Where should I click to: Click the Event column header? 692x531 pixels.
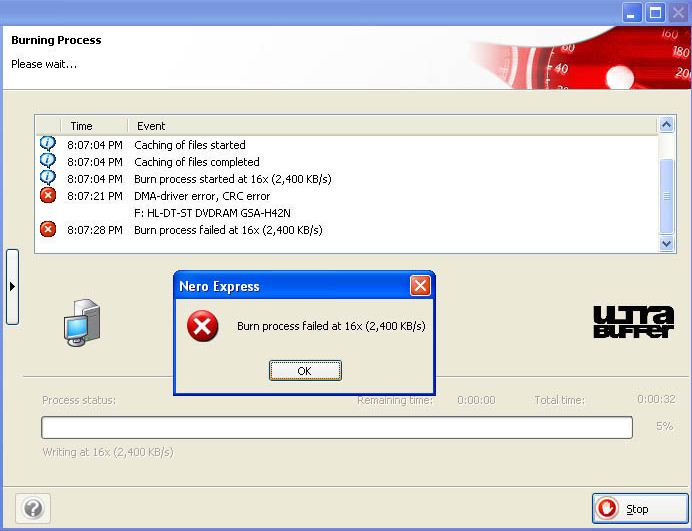click(x=151, y=126)
